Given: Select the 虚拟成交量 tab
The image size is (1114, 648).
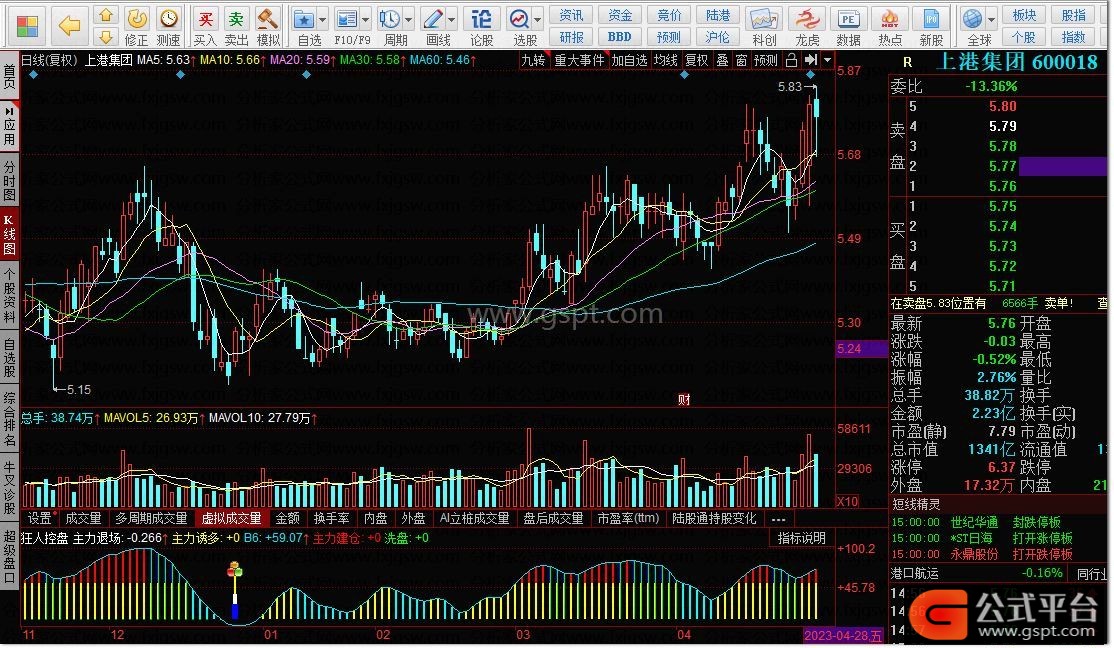Looking at the screenshot, I should tap(232, 519).
